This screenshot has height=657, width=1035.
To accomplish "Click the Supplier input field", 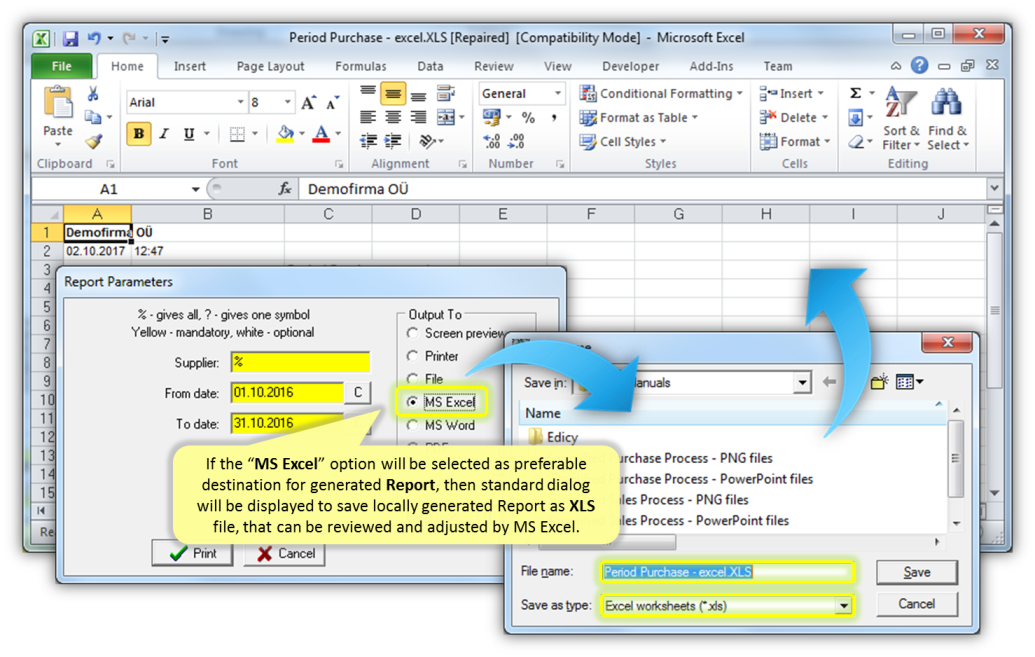I will click(300, 362).
